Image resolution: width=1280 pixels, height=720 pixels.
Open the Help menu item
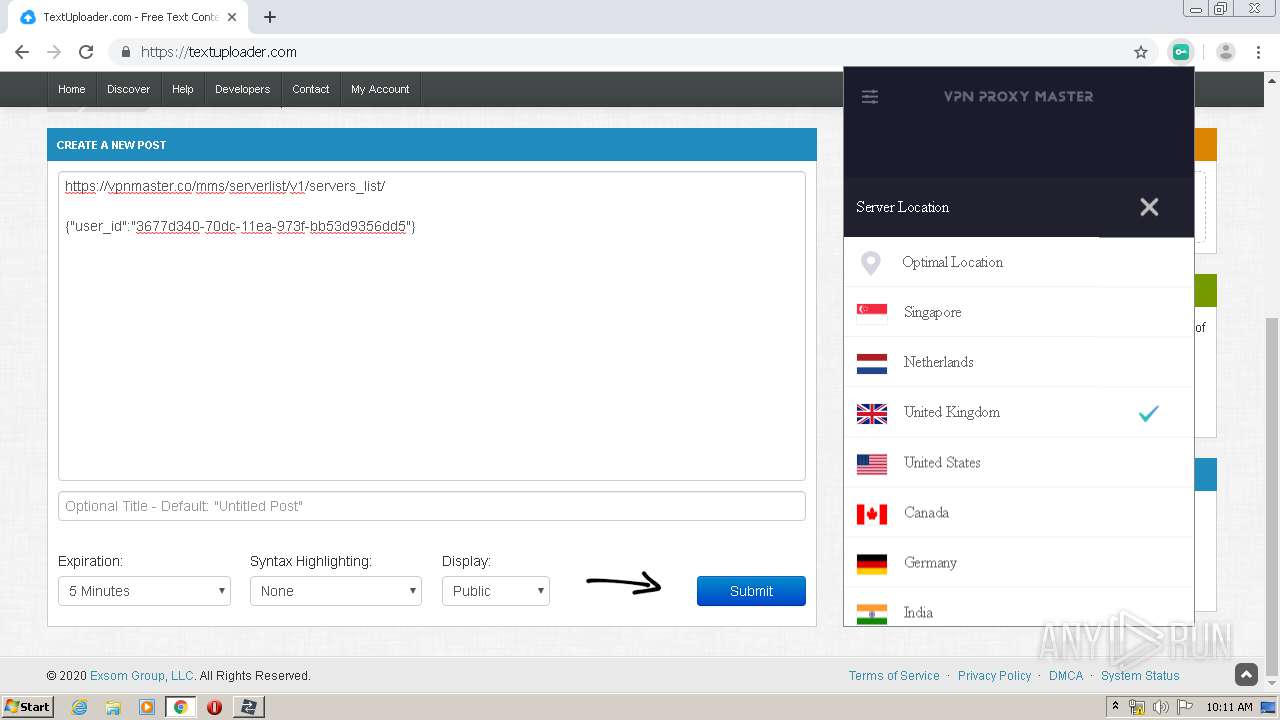[182, 89]
